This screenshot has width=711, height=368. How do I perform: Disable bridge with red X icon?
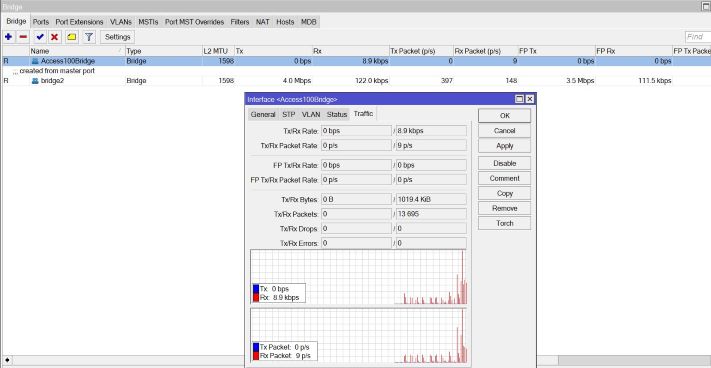pos(55,37)
